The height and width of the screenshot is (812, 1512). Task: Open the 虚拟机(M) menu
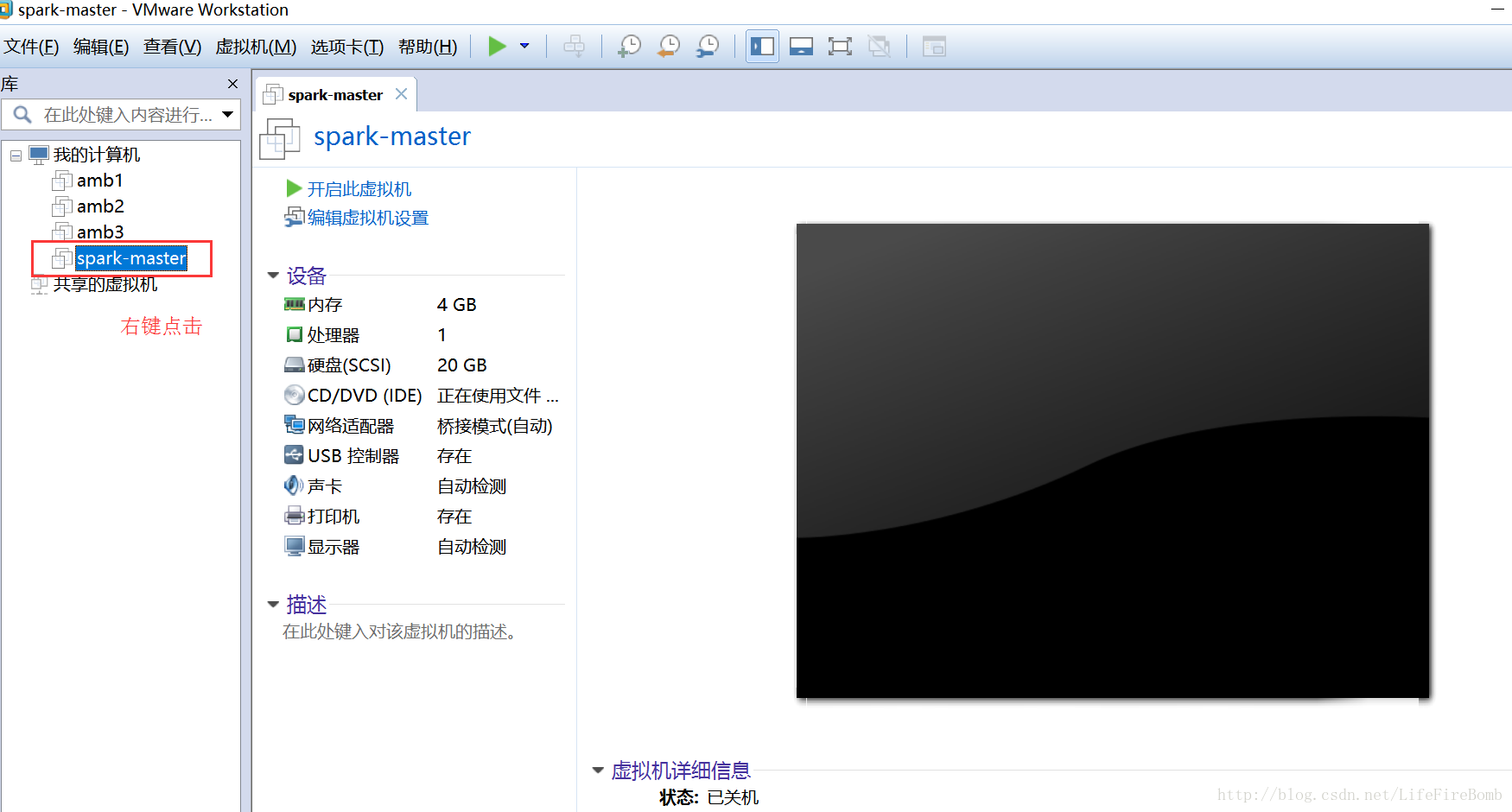pos(256,47)
